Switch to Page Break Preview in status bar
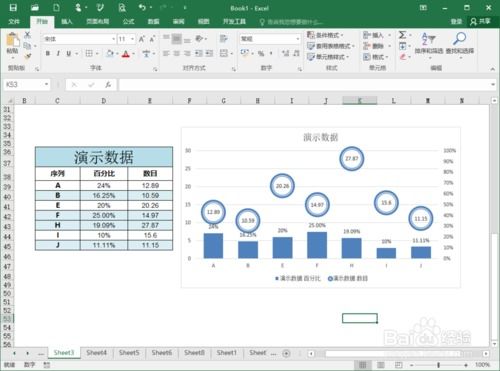This screenshot has height=371, width=500. [398, 365]
